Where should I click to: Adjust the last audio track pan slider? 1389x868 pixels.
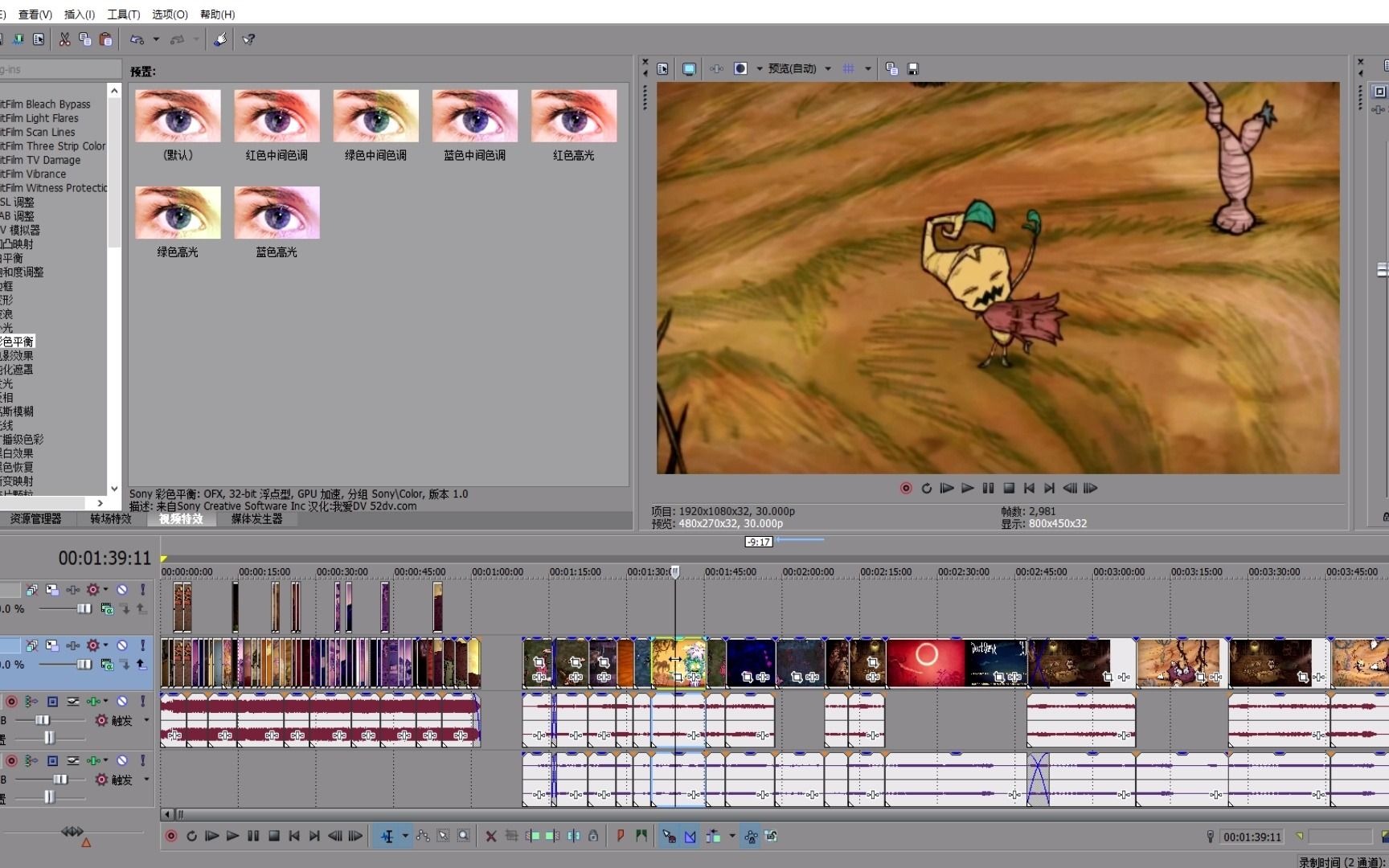(49, 796)
